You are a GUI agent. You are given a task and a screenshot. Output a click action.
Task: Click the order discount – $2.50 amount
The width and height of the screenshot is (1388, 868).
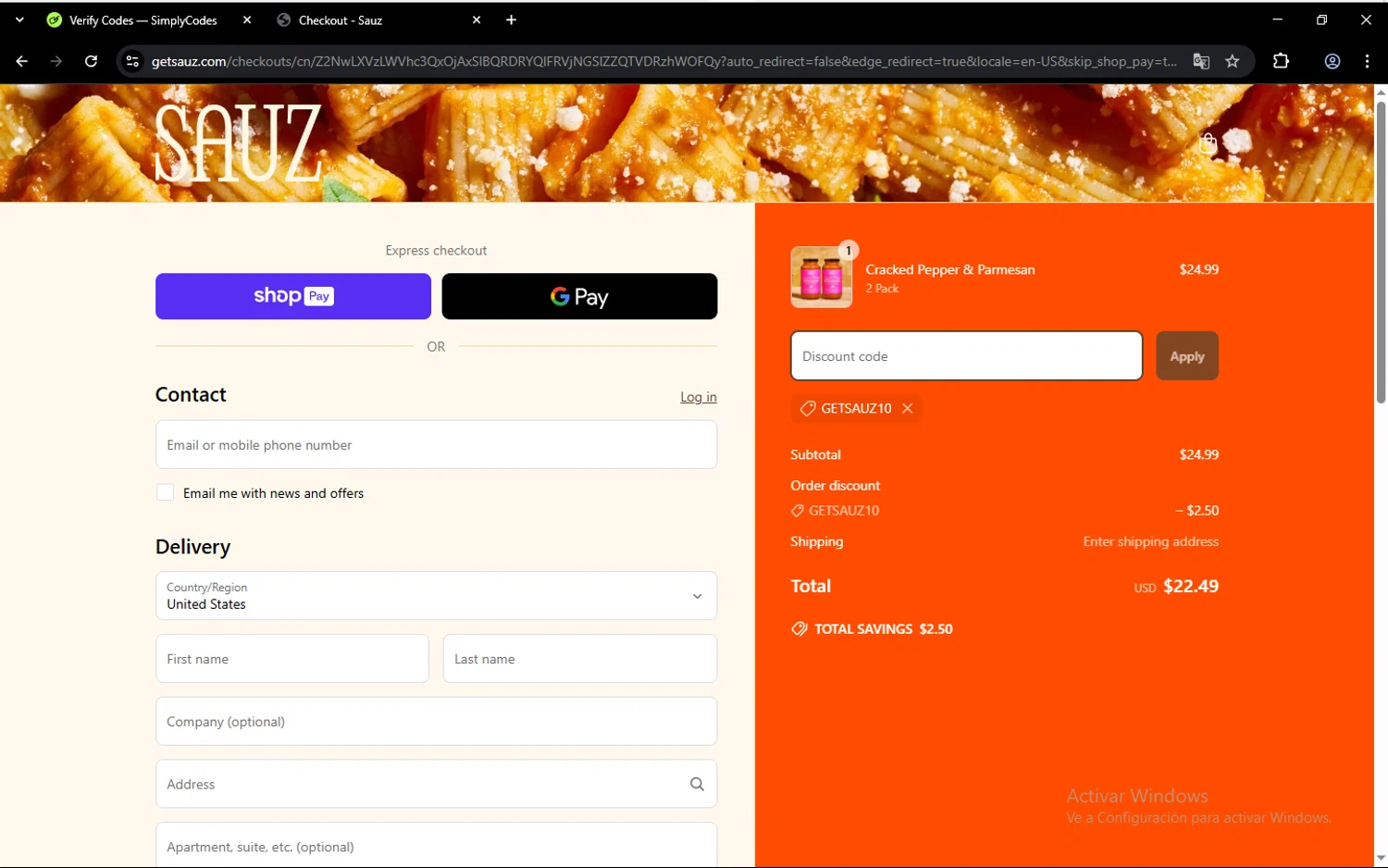pos(1197,510)
